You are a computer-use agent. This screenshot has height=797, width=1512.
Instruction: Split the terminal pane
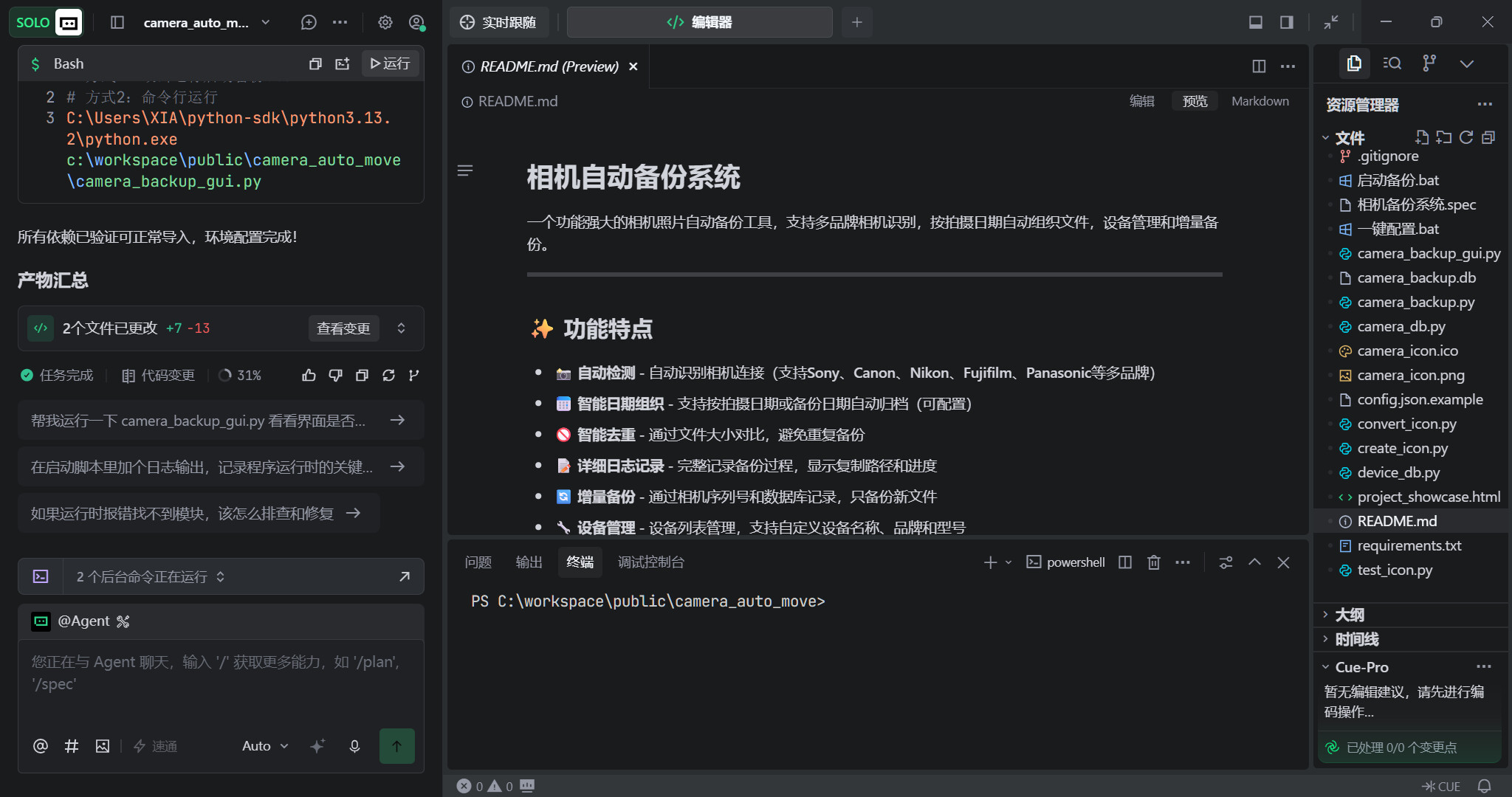click(x=1125, y=562)
